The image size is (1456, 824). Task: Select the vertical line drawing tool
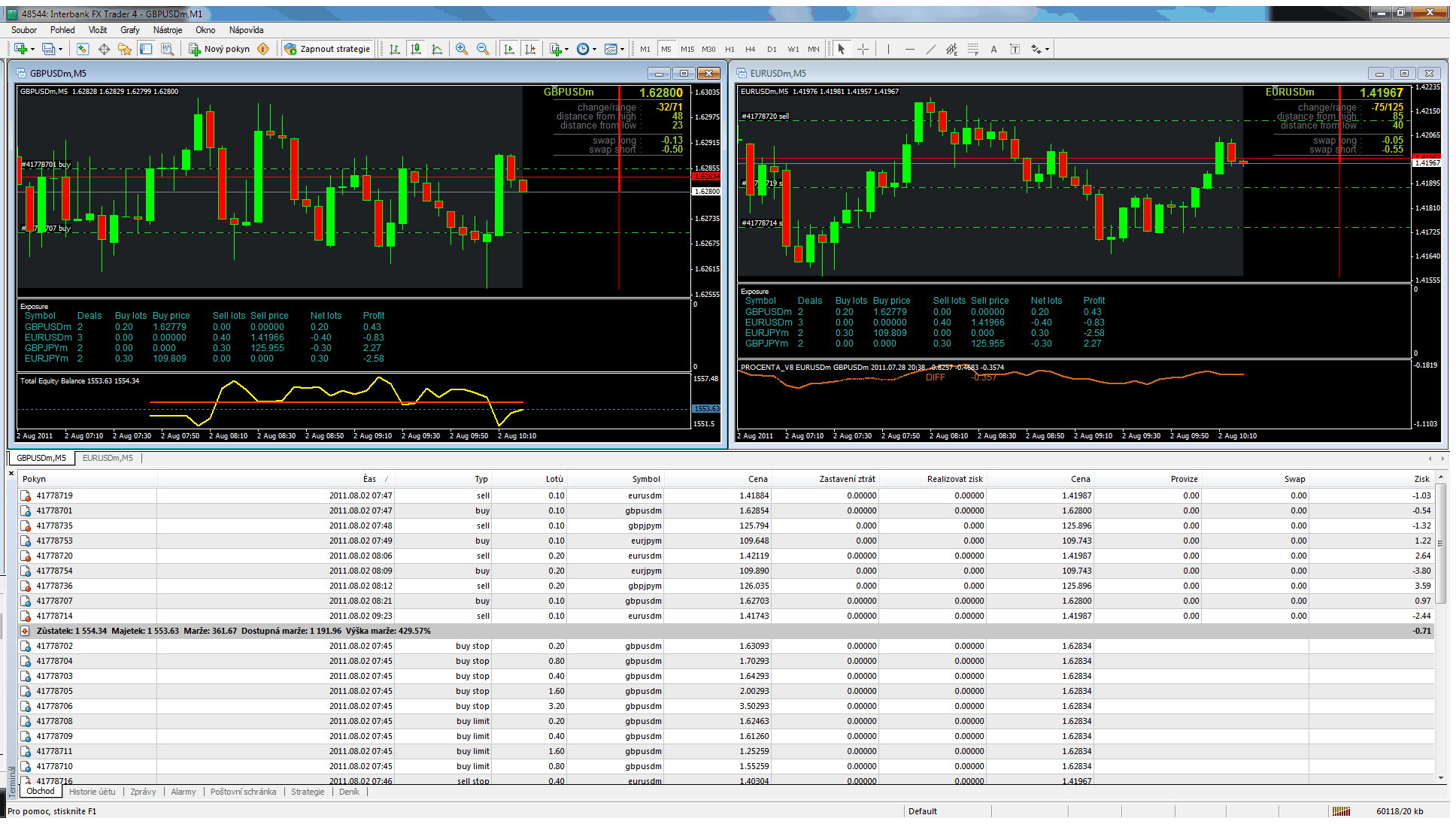tap(888, 49)
